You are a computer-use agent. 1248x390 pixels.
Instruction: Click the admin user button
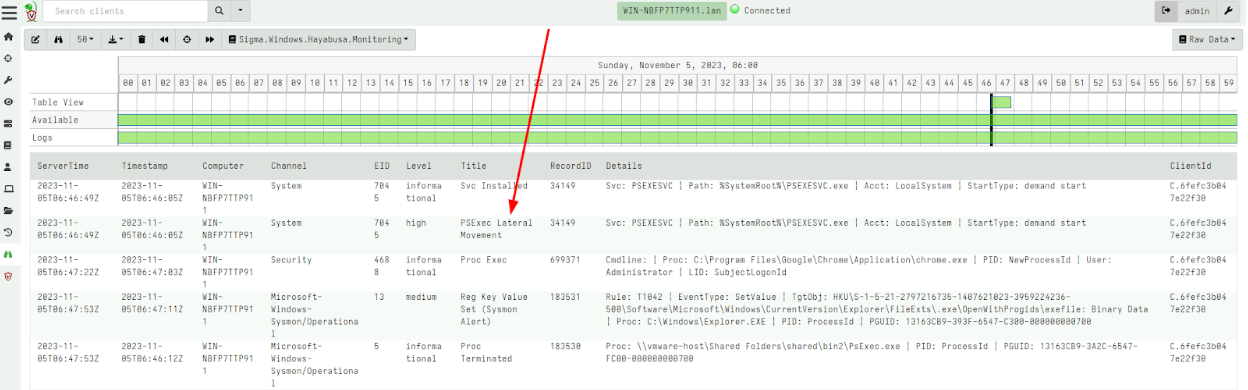[x=1196, y=11]
